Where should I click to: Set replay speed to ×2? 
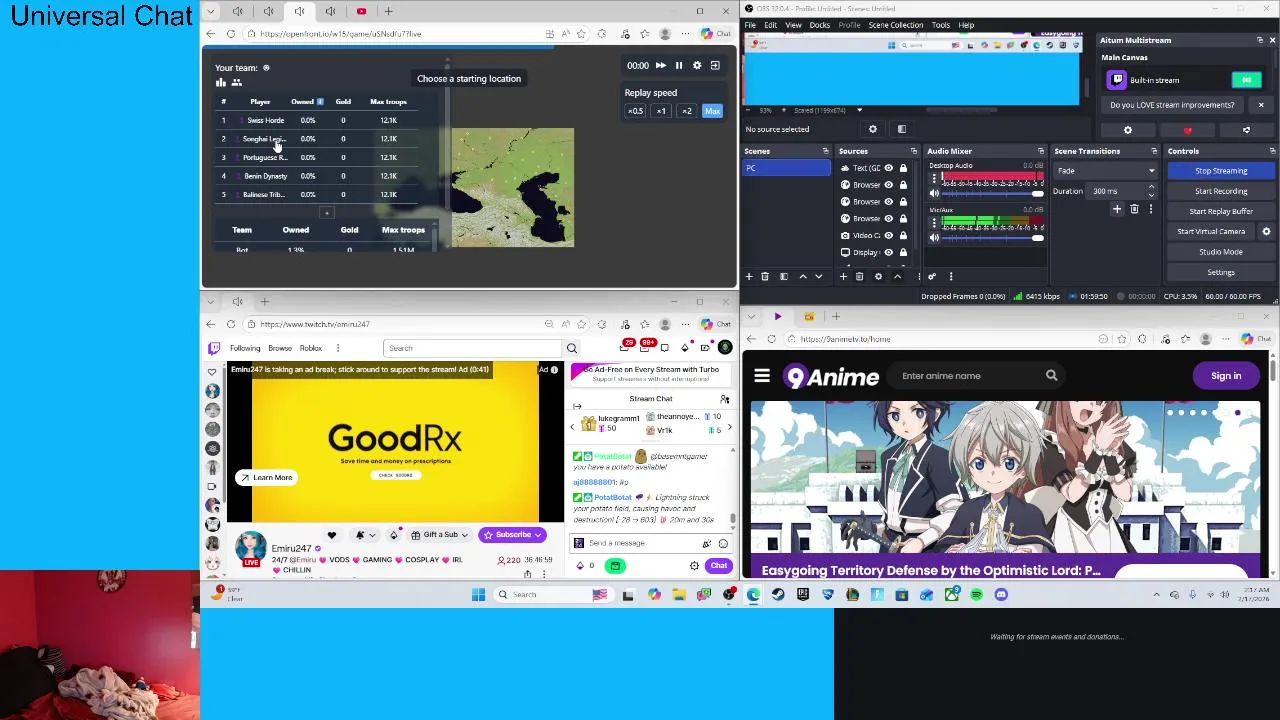[x=686, y=111]
